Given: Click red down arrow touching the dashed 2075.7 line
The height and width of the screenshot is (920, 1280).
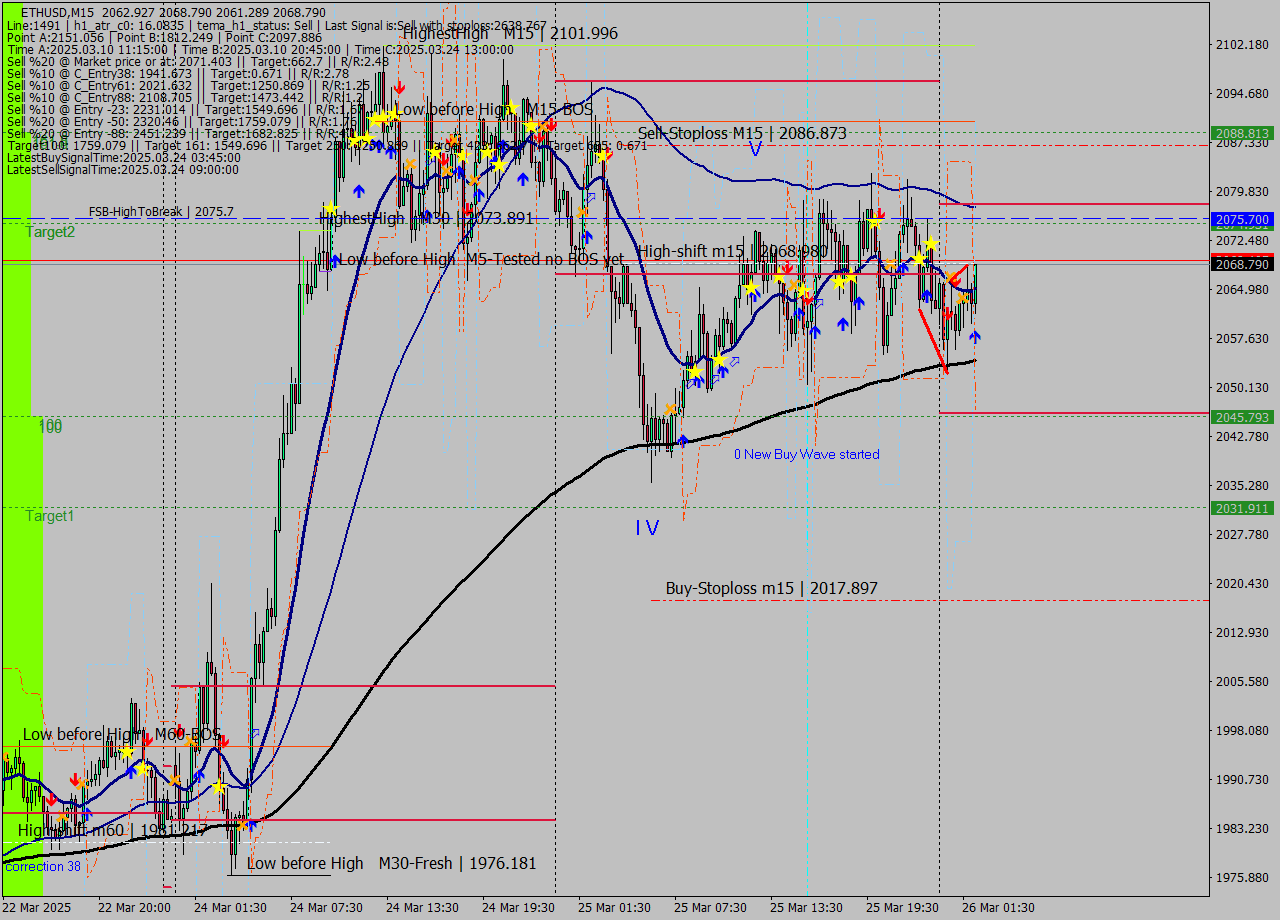Looking at the screenshot, I should 879,214.
